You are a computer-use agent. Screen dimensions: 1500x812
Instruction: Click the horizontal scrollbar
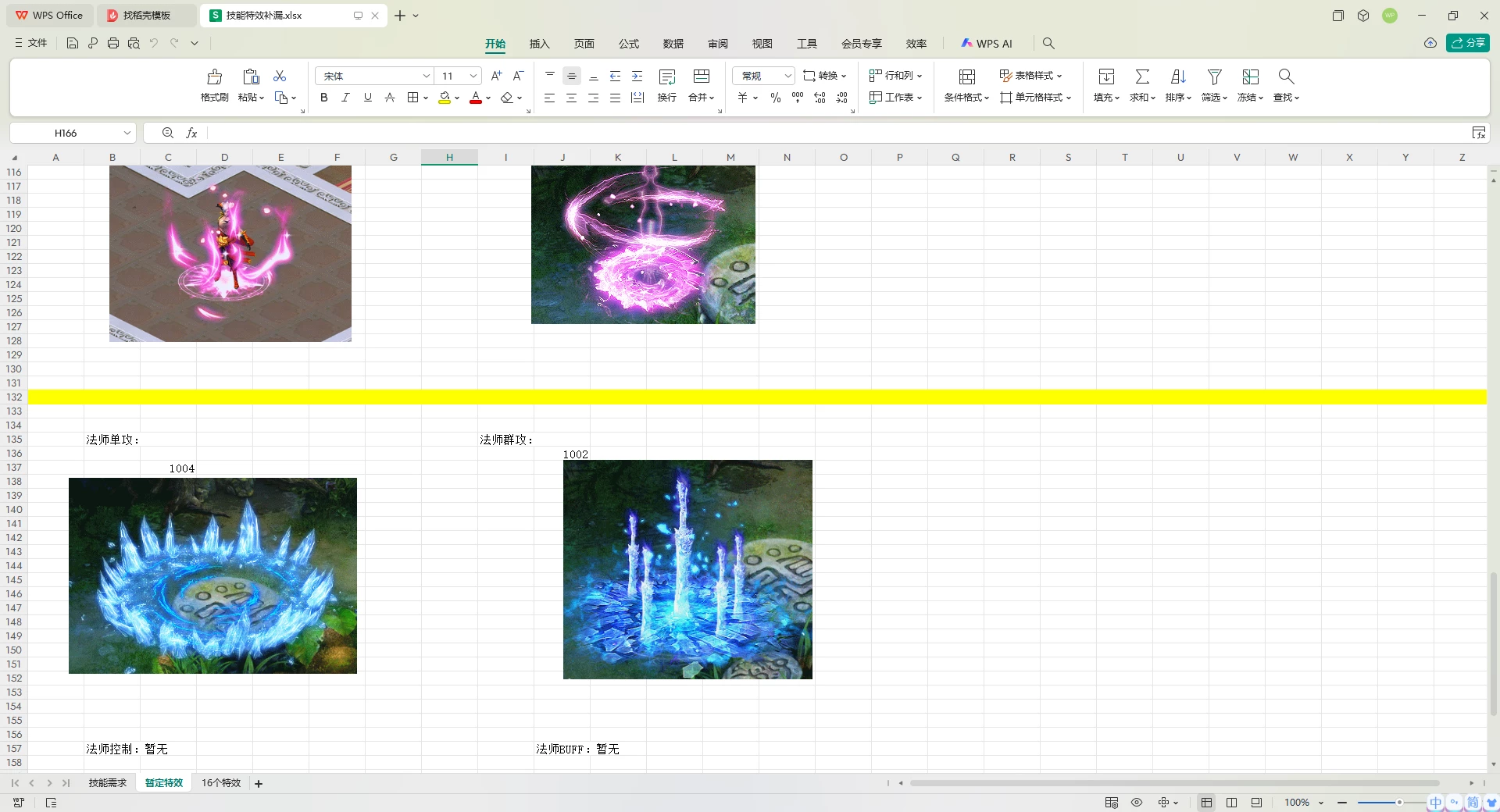coord(1174,783)
